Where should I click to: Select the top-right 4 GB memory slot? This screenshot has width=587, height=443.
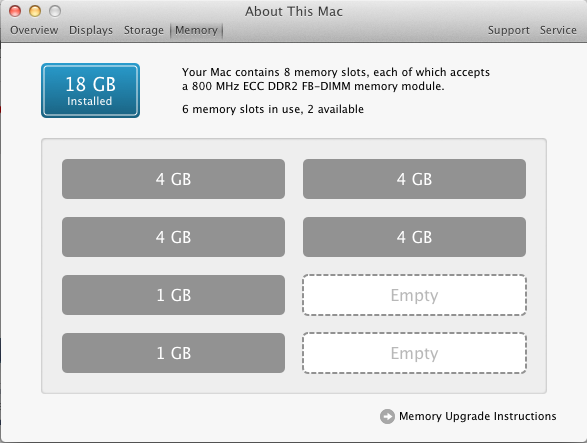point(414,179)
